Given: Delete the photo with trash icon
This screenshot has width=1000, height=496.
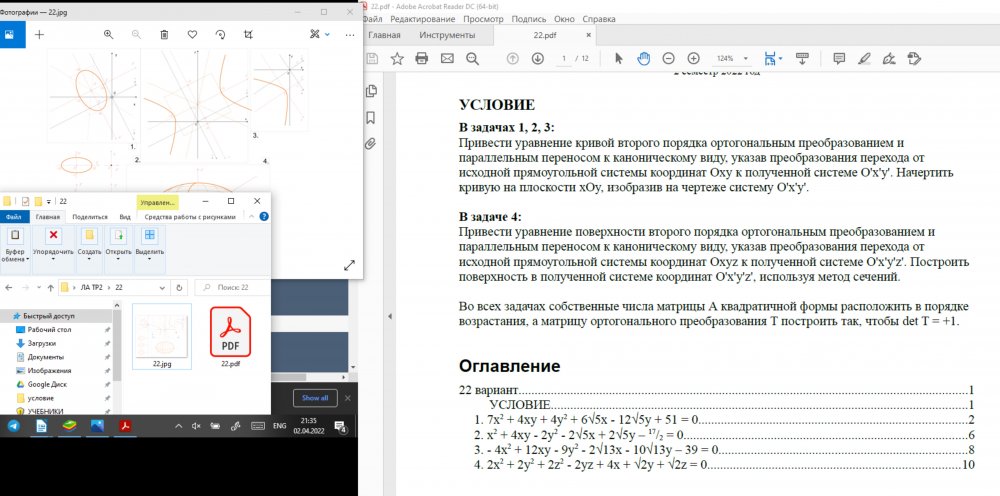Looking at the screenshot, I should pos(164,34).
